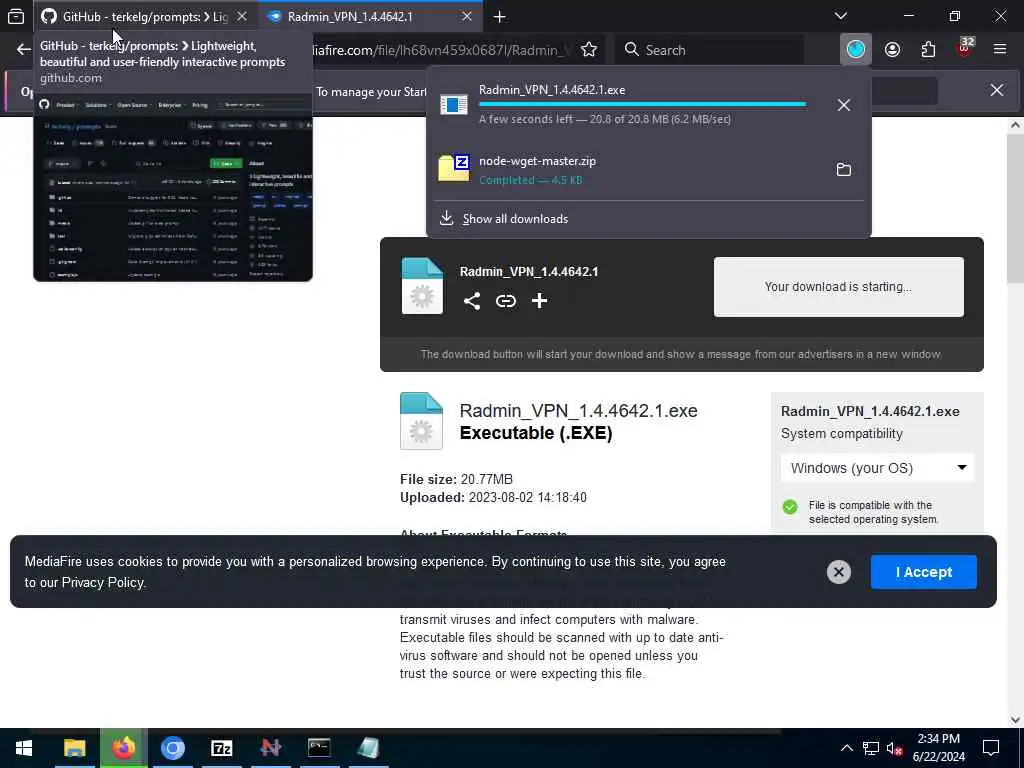
Task: Add file to account with plus icon
Action: pos(539,301)
